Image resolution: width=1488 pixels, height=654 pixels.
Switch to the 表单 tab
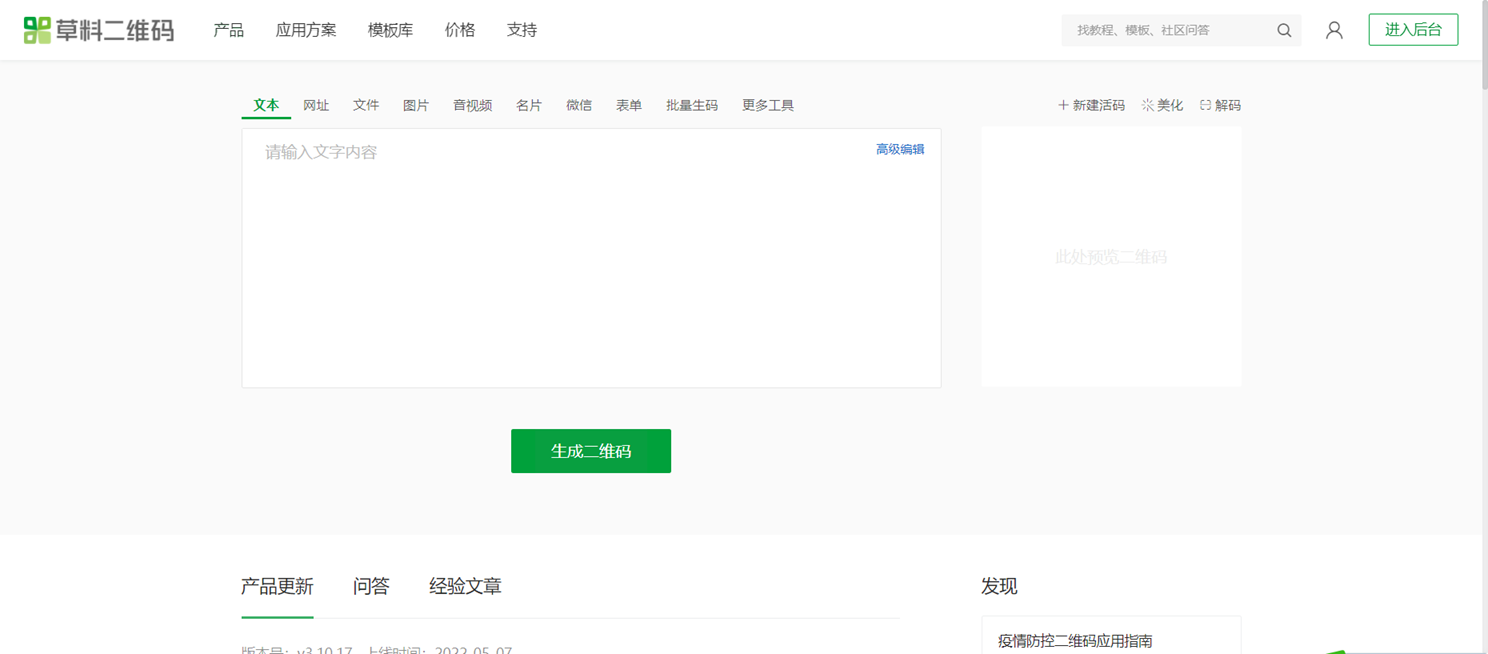(x=629, y=105)
